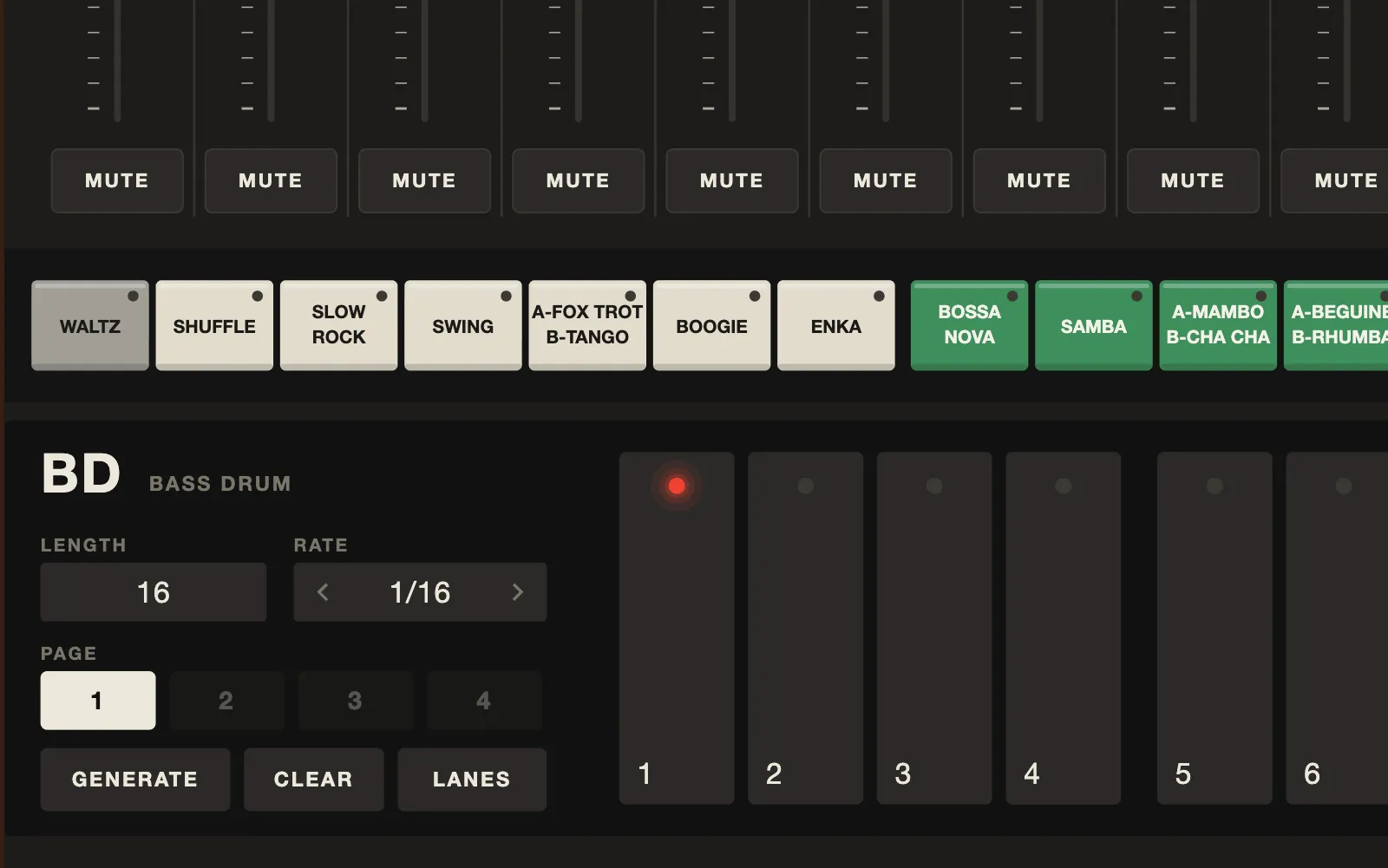1388x868 pixels.
Task: Open pattern page 1
Action: (x=98, y=701)
